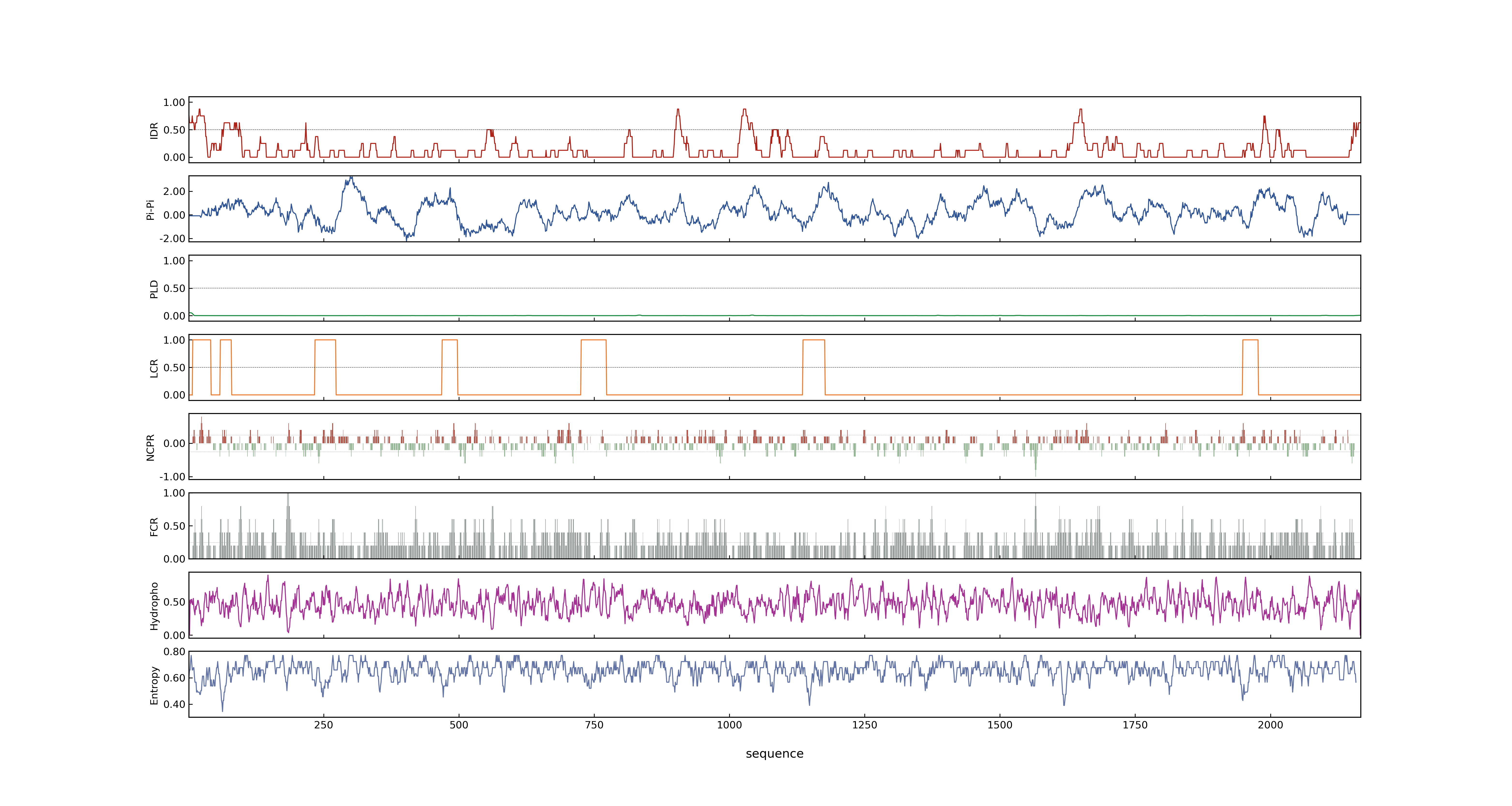Click the FCR y-axis label
The height and width of the screenshot is (806, 1512).
[x=154, y=526]
